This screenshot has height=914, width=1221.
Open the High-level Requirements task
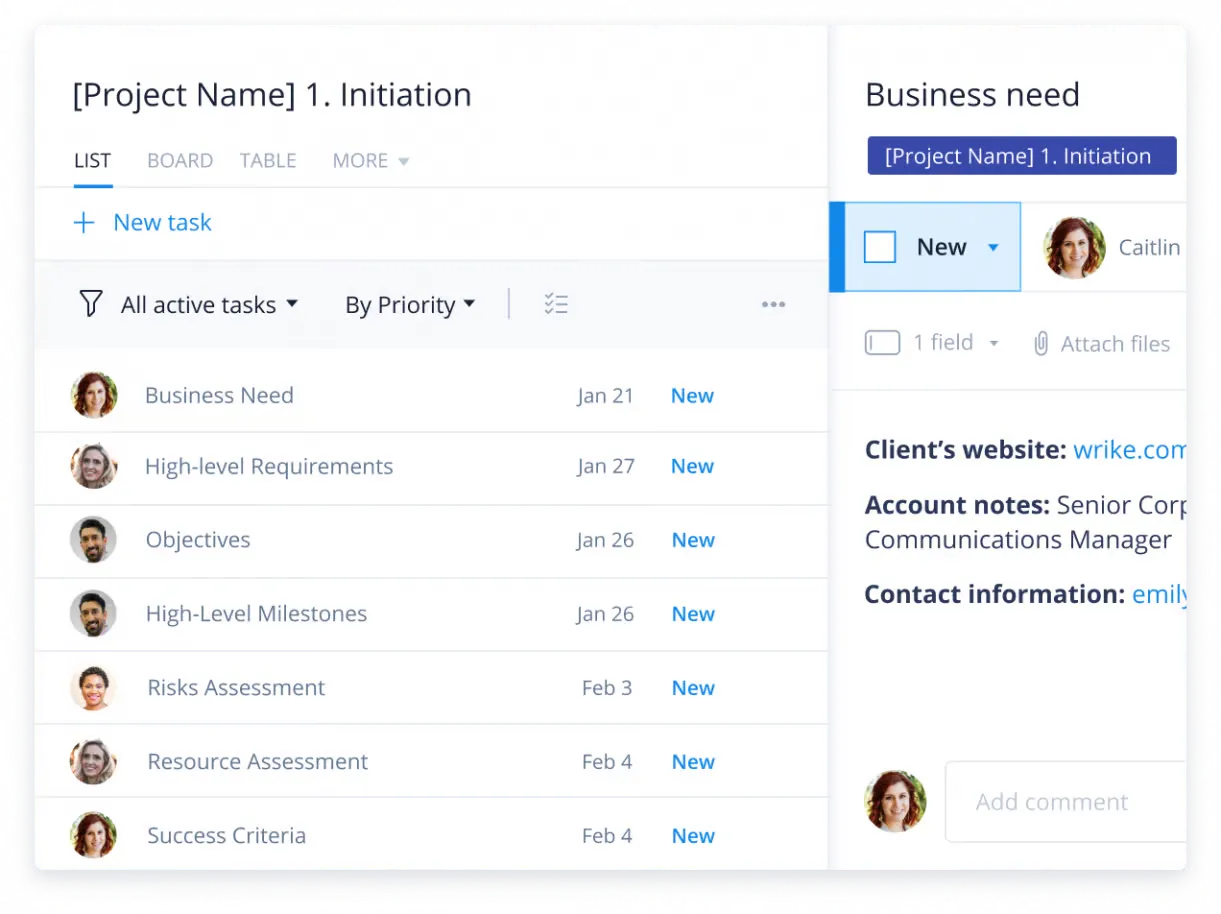[x=269, y=466]
